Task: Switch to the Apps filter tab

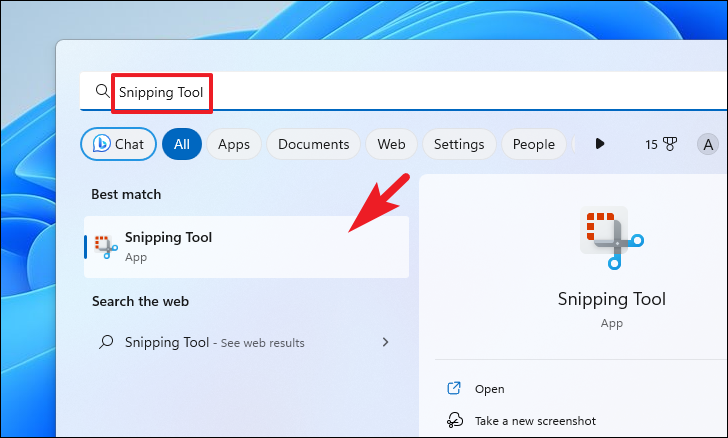Action: coord(234,144)
